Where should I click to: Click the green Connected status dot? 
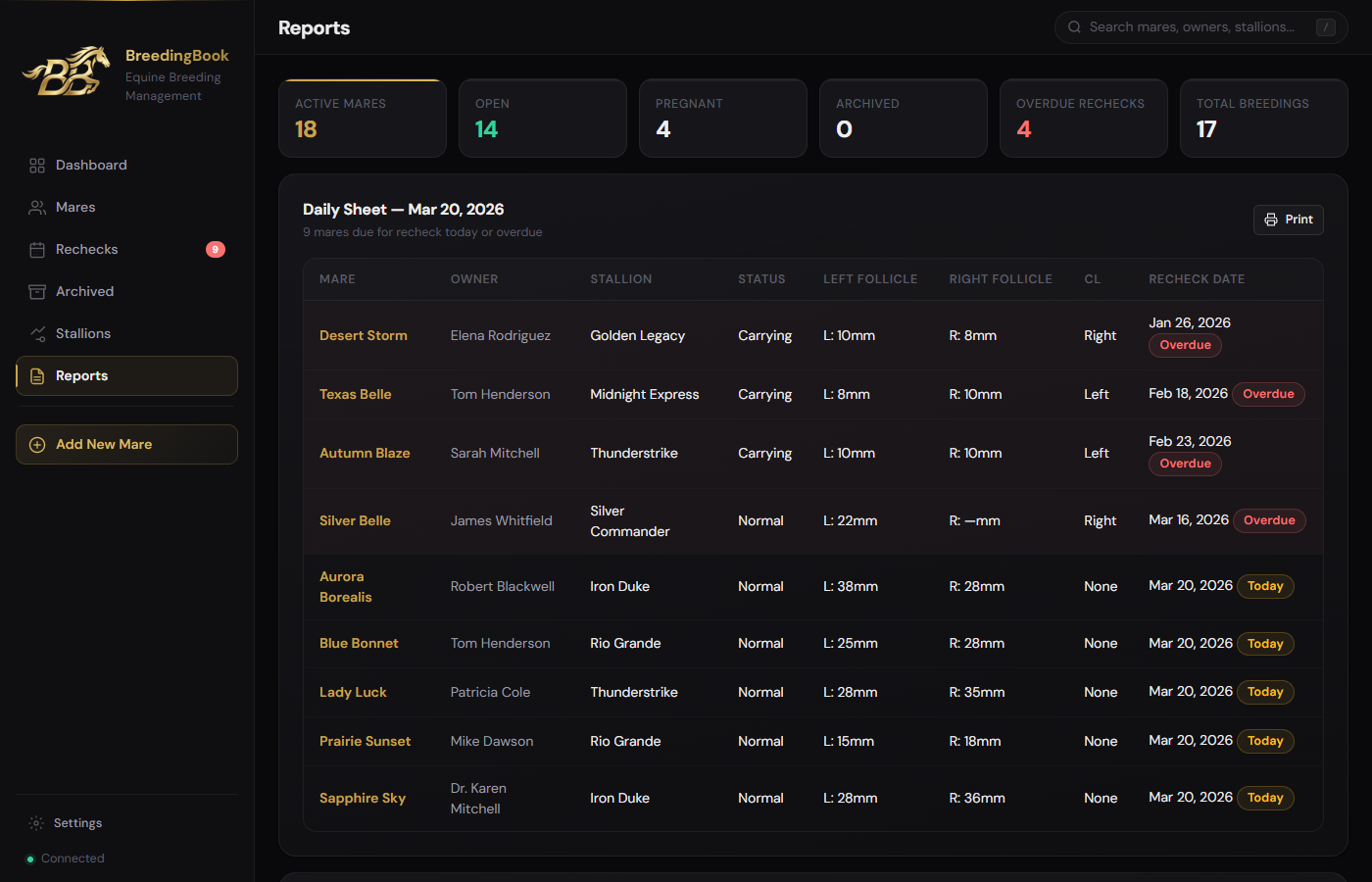tap(30, 859)
